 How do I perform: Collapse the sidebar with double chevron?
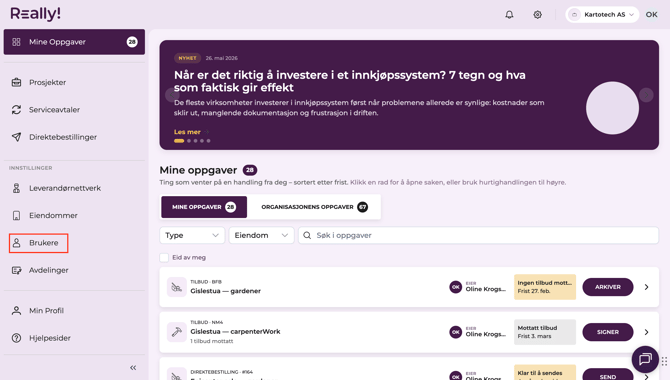coord(133,368)
